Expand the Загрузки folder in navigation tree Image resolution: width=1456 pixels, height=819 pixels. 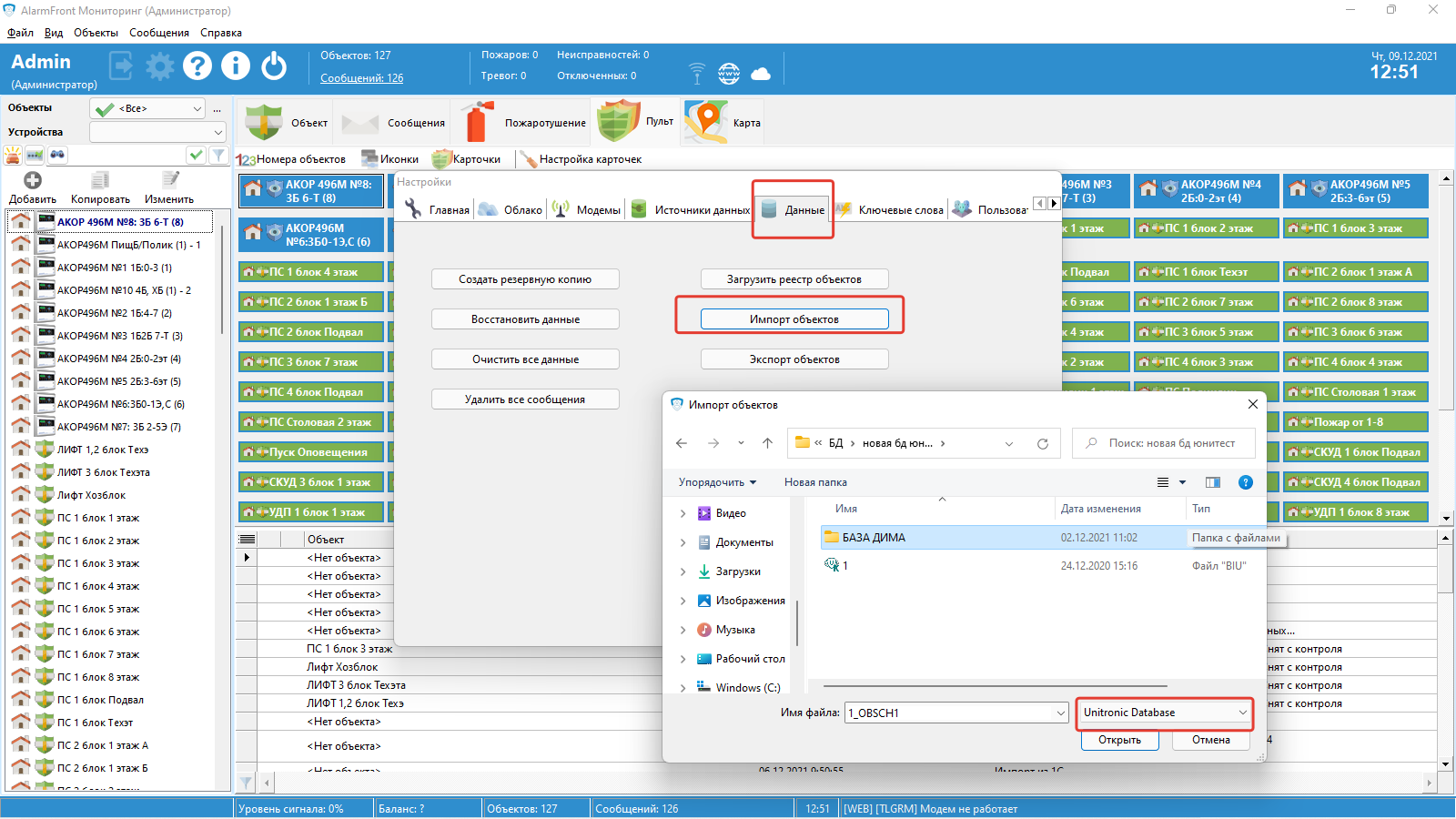tap(682, 571)
